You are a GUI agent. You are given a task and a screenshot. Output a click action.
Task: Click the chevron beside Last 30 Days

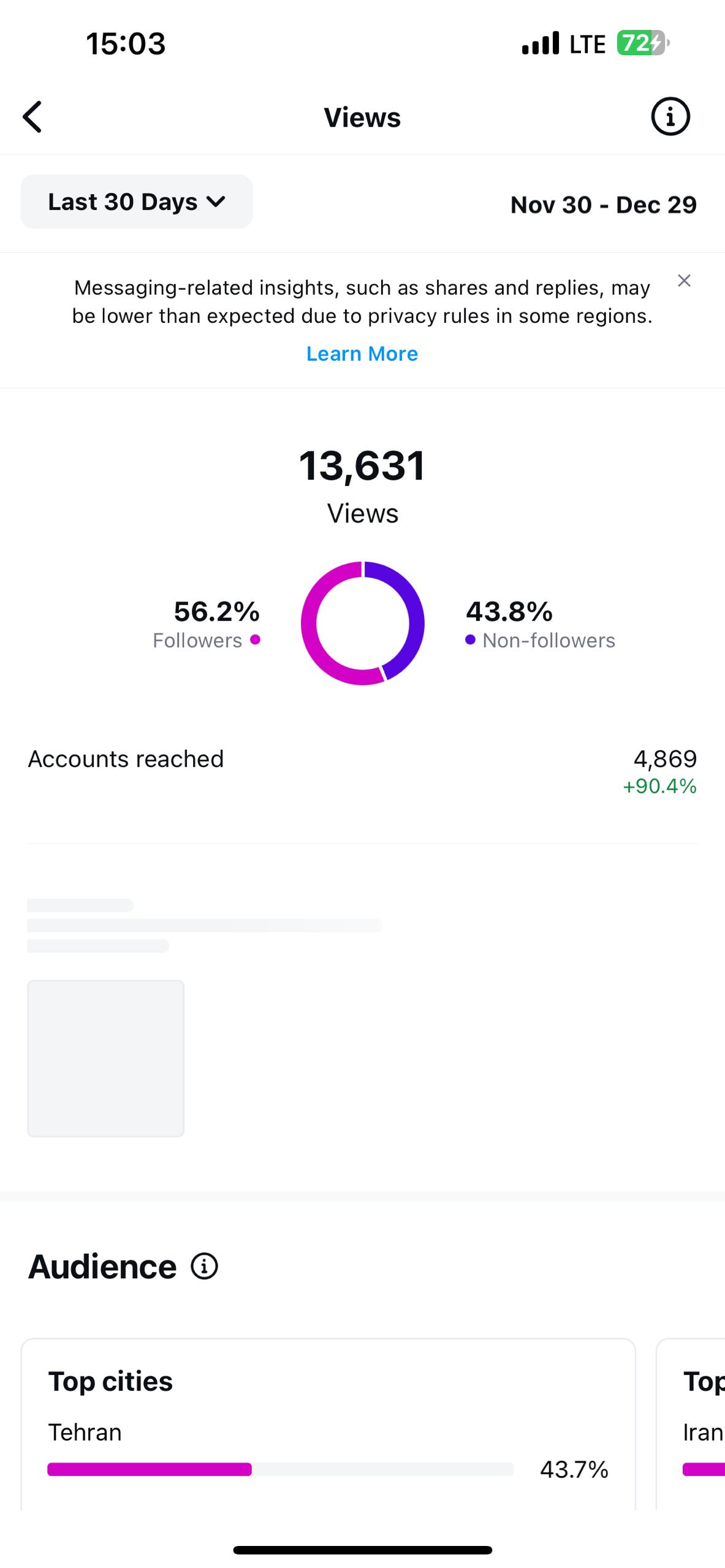click(216, 202)
